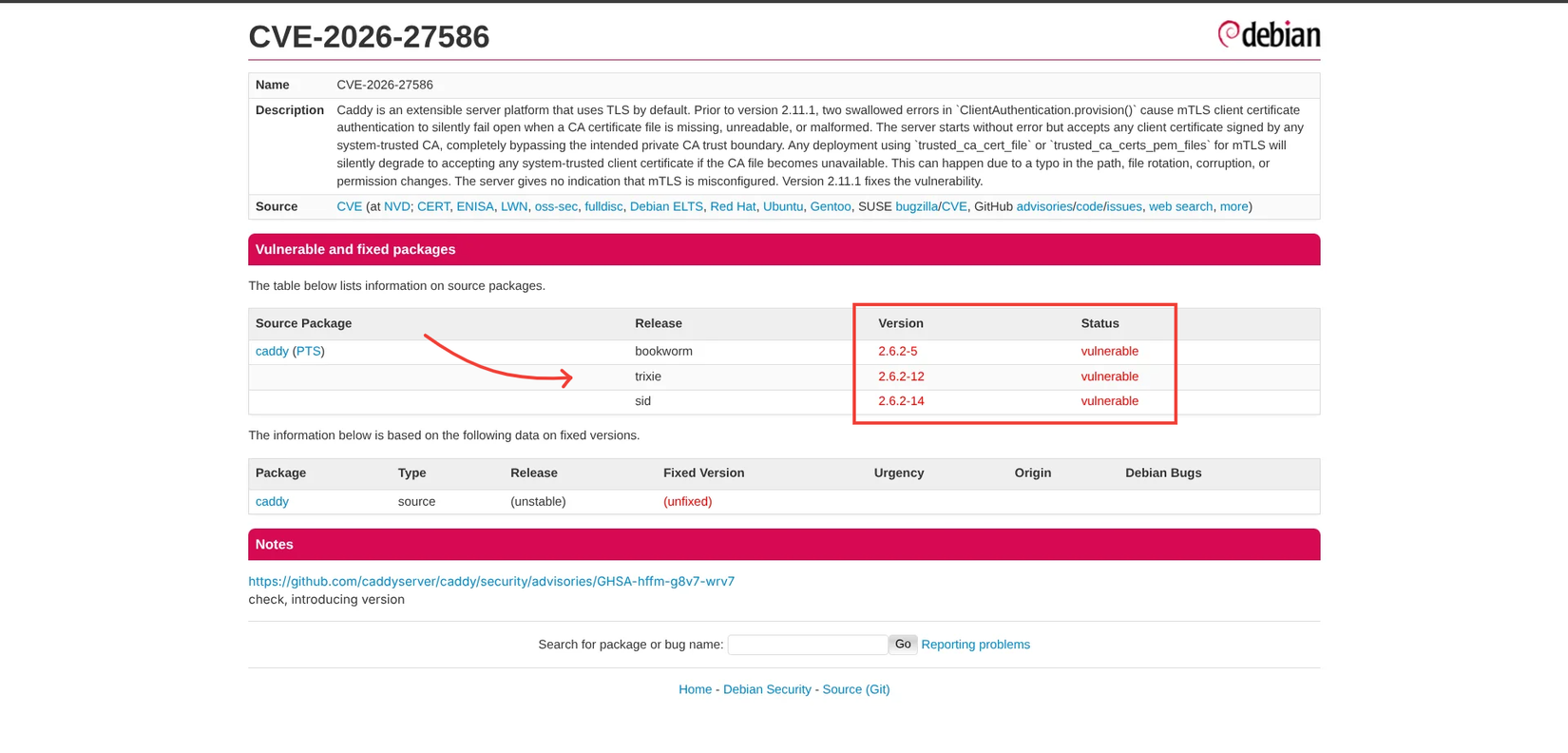The height and width of the screenshot is (753, 1568).
Task: Open GitHub issues link
Action: (x=1124, y=206)
